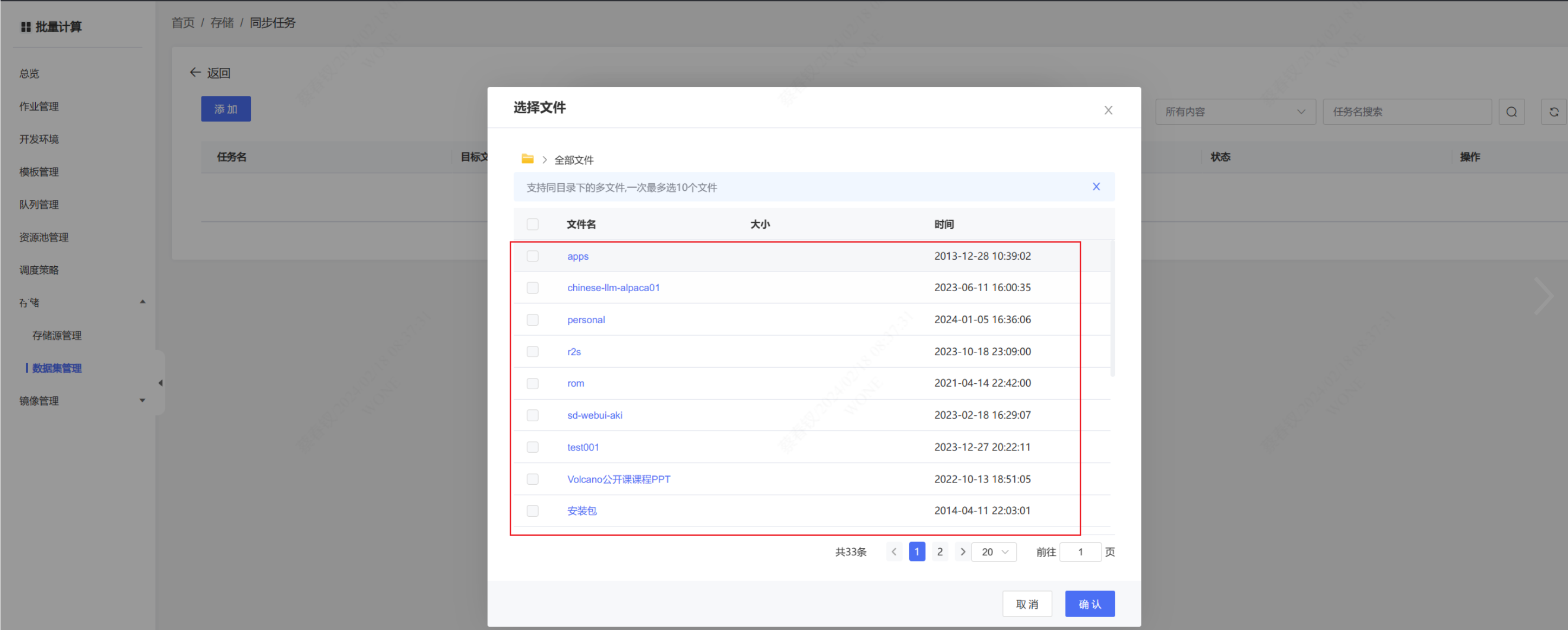Open the test001 folder link
Viewport: 1568px width, 630px height.
tap(583, 447)
